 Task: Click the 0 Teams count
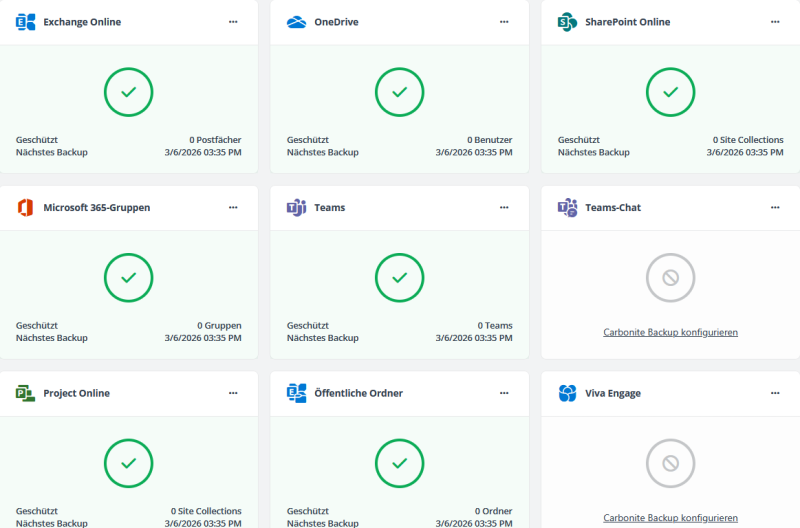click(495, 325)
